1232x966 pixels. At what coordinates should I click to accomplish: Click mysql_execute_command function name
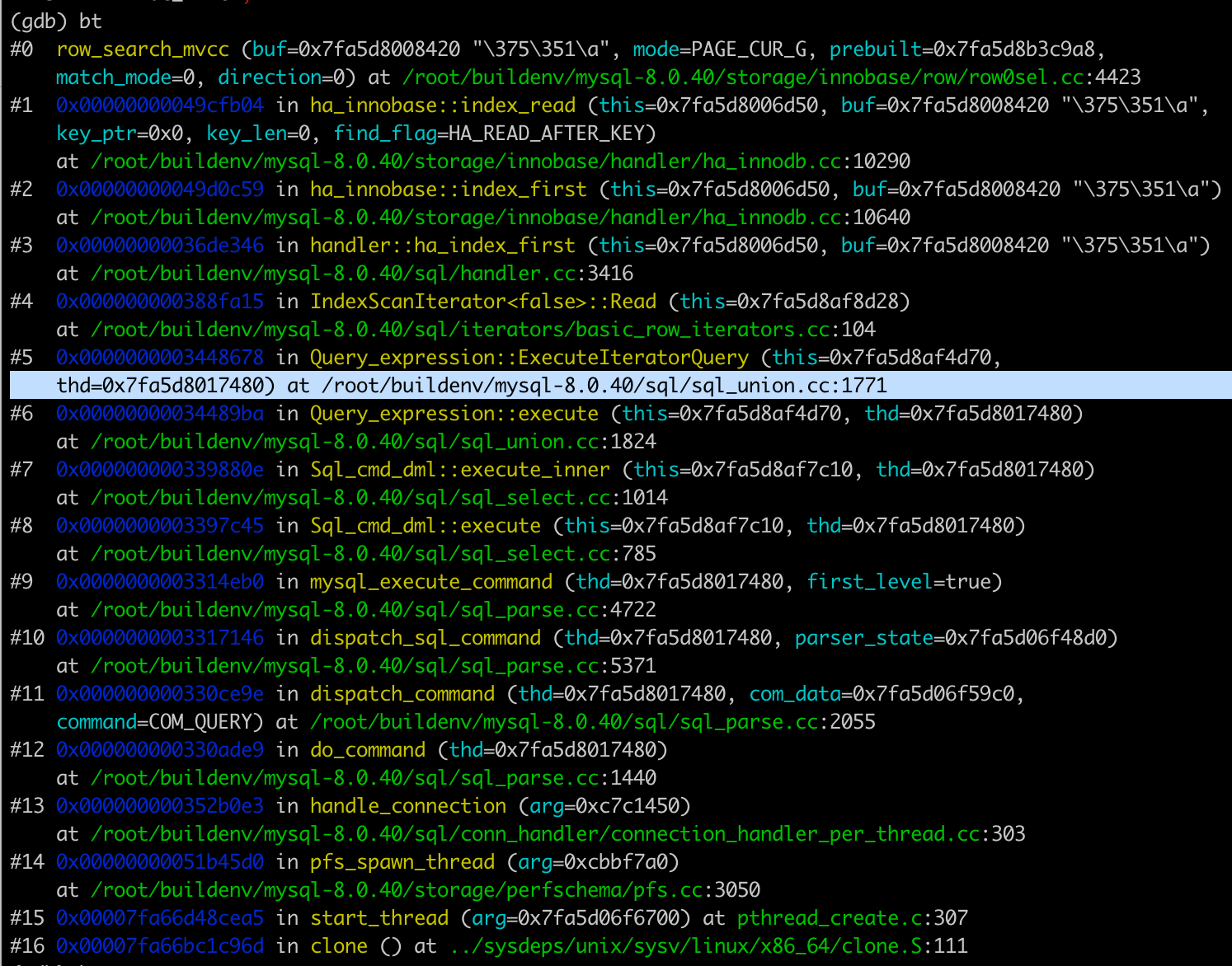[430, 582]
